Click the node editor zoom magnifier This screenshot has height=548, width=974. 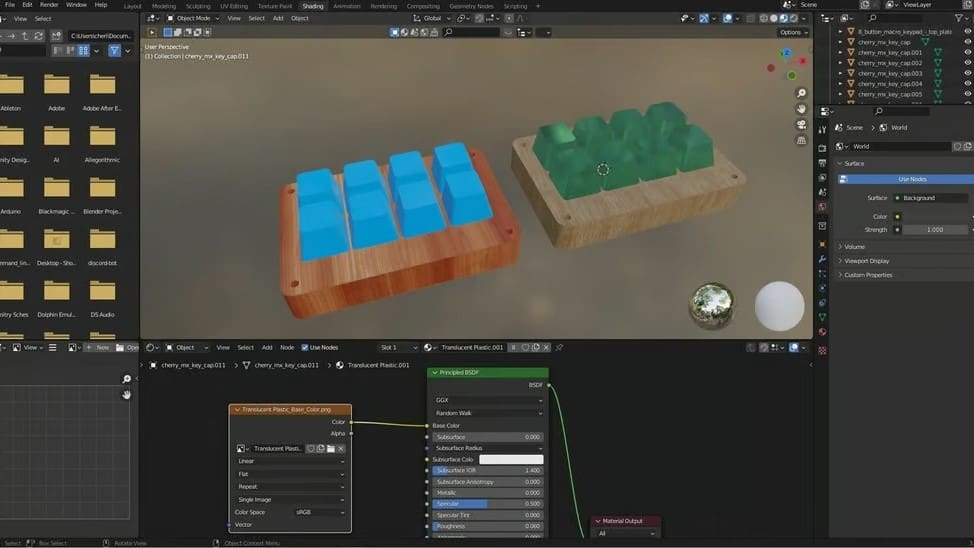pos(127,379)
